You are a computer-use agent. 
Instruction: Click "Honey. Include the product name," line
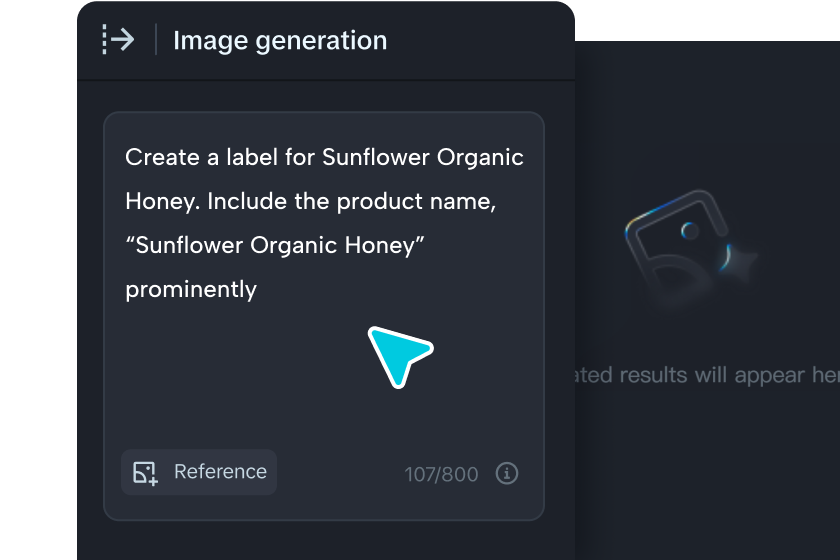coord(311,201)
